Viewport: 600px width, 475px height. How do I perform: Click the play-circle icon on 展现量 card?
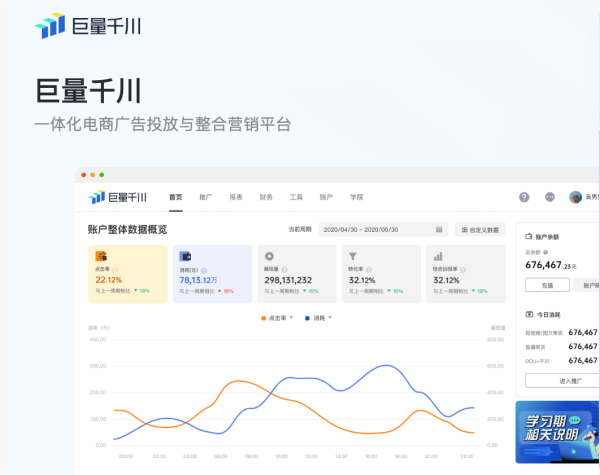269,256
